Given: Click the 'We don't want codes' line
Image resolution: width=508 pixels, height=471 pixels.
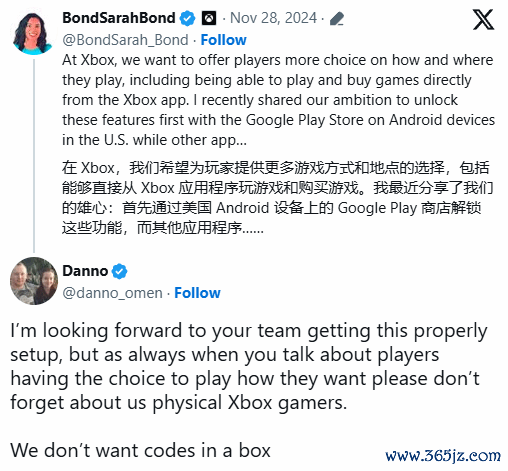Looking at the screenshot, I should 140,450.
